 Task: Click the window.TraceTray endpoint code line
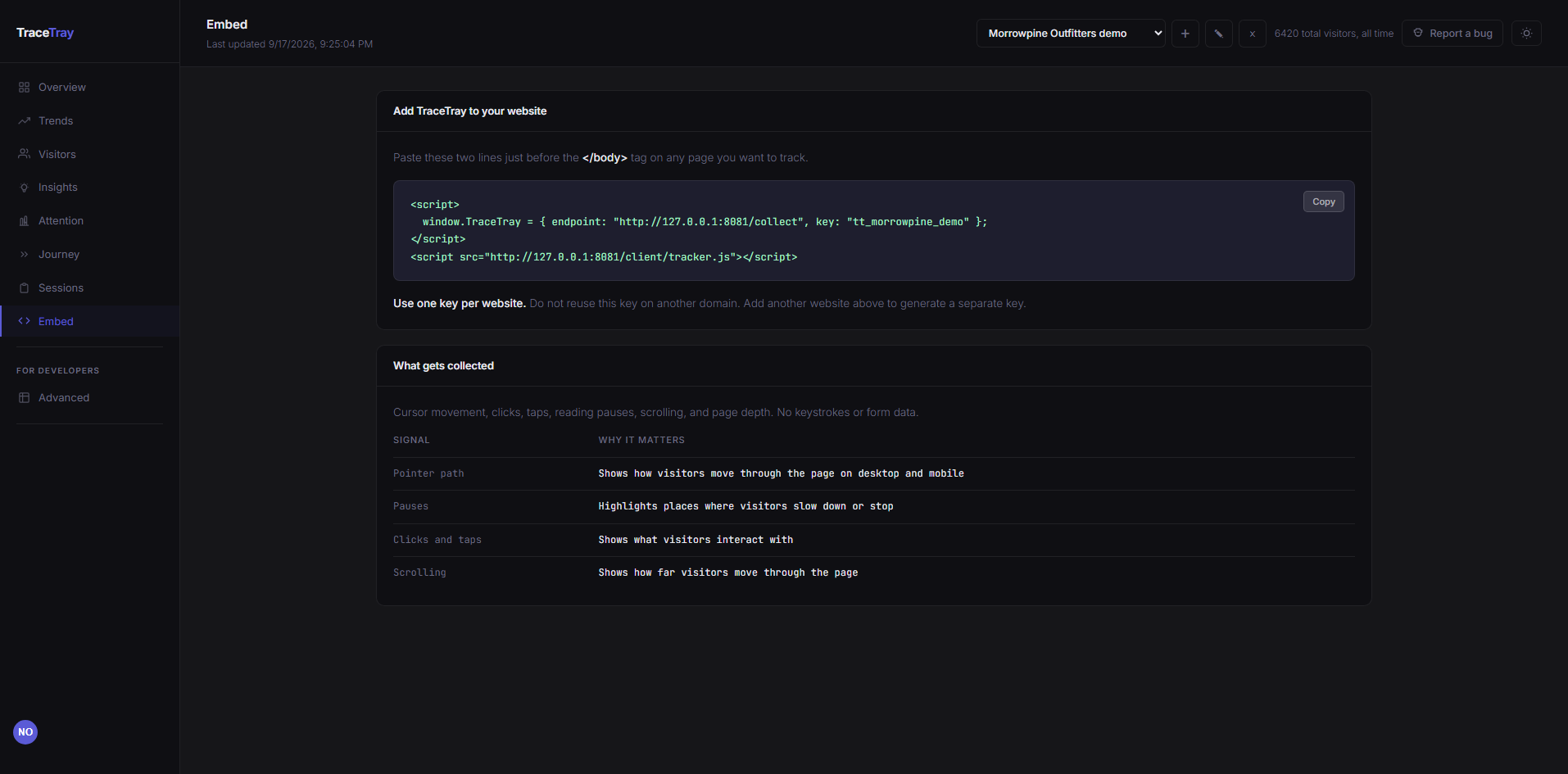[x=705, y=222]
